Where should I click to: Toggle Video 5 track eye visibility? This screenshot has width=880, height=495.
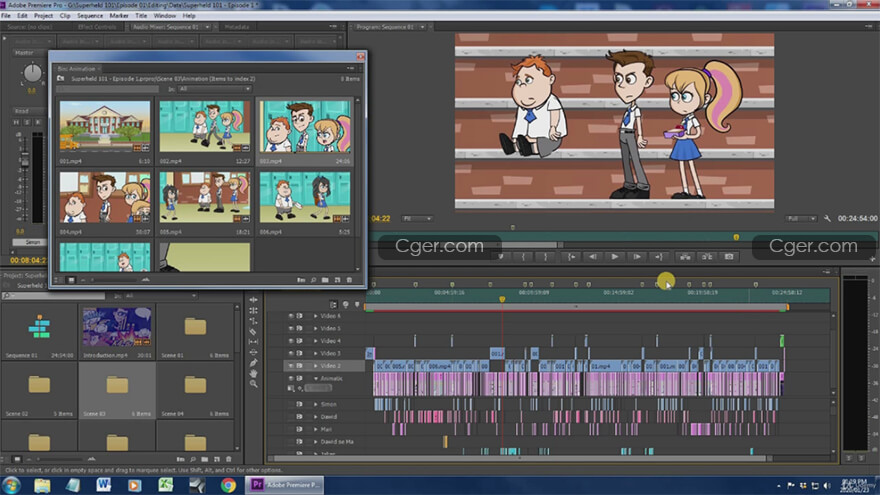(291, 328)
